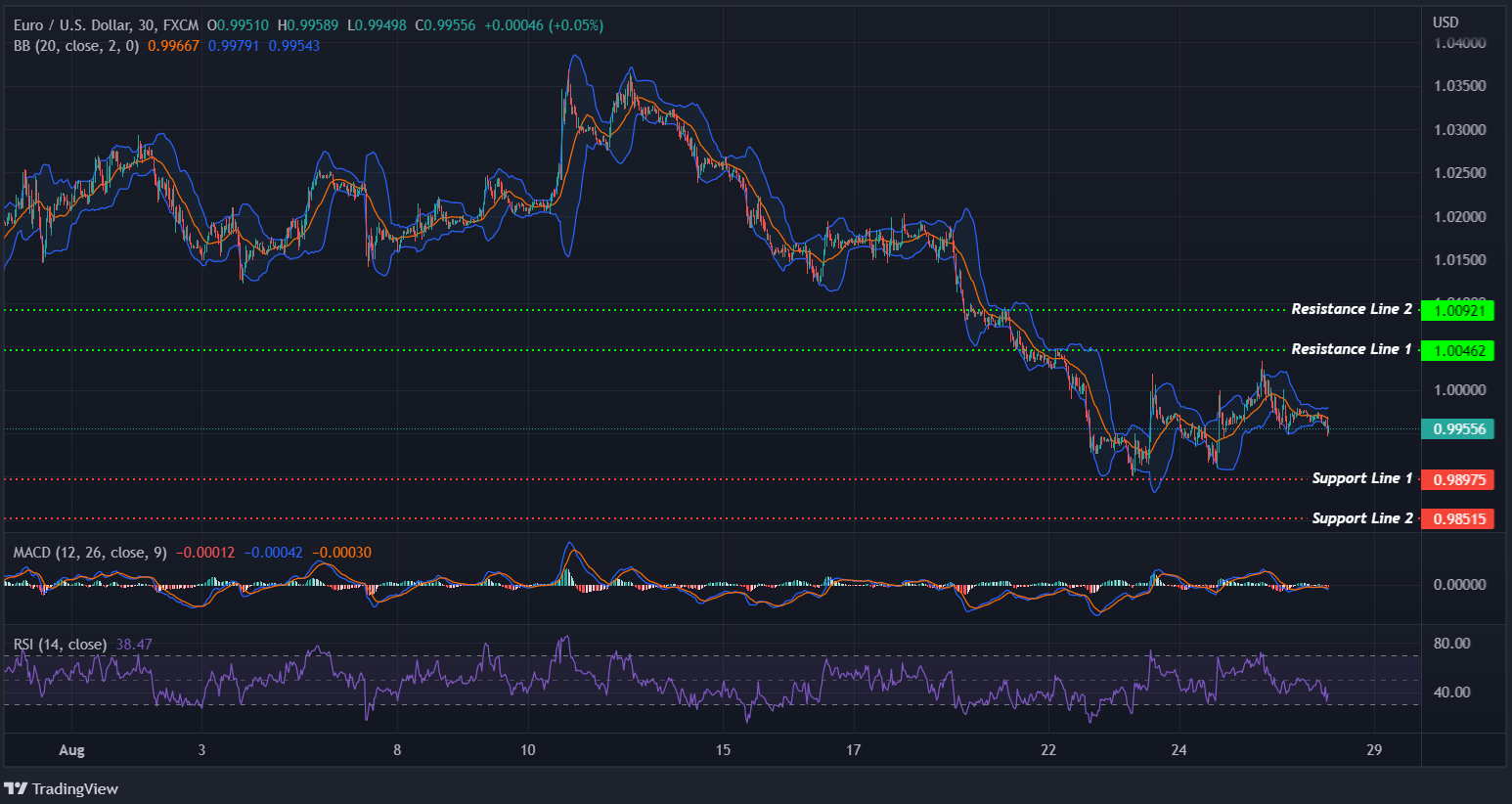Click the Resistance Line 2 price label 1.00921
The height and width of the screenshot is (804, 1512).
pos(1458,310)
